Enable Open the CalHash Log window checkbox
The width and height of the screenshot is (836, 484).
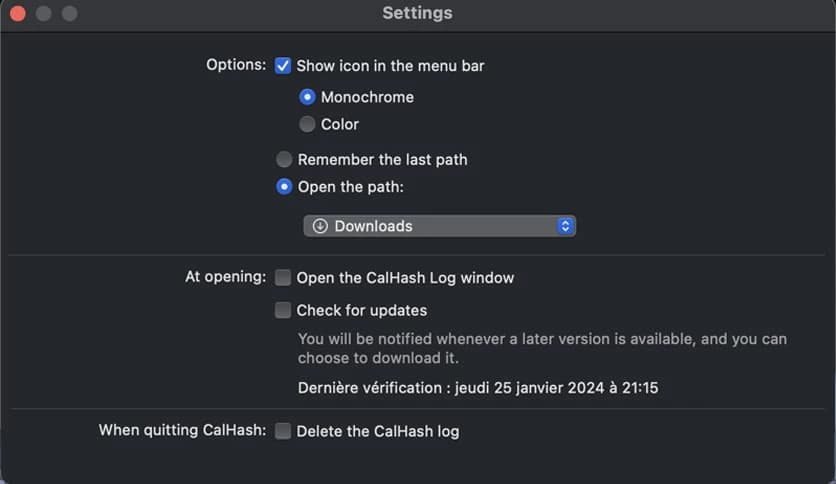(283, 278)
